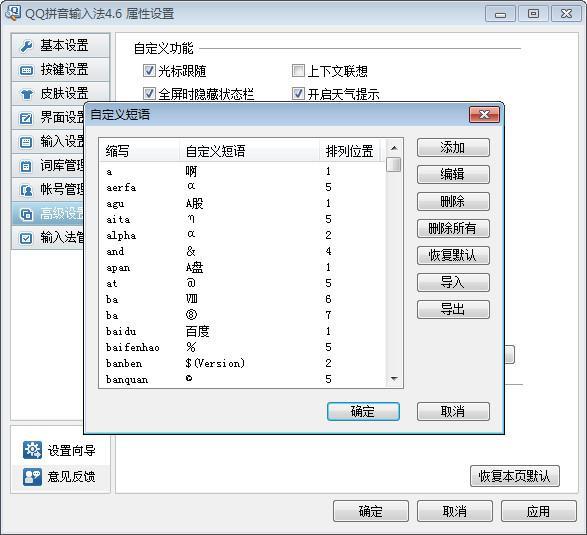Select the 'at' @ row
This screenshot has height=535, width=587.
[243, 283]
